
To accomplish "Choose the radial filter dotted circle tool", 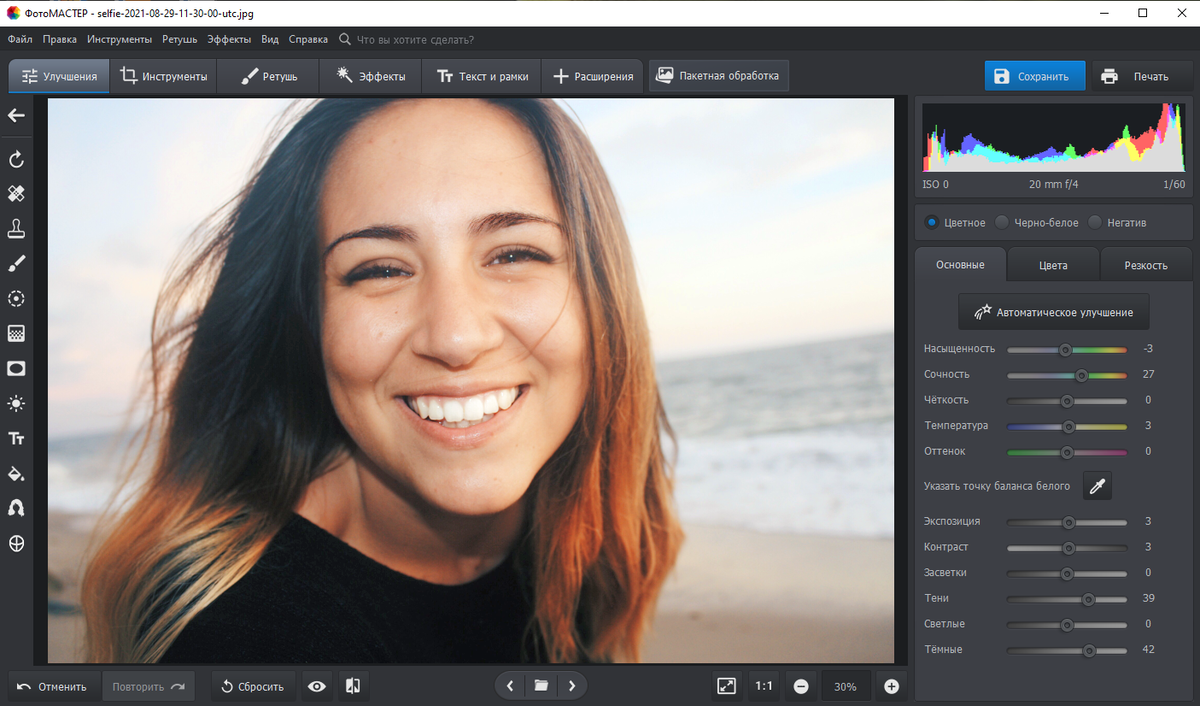I will click(16, 299).
